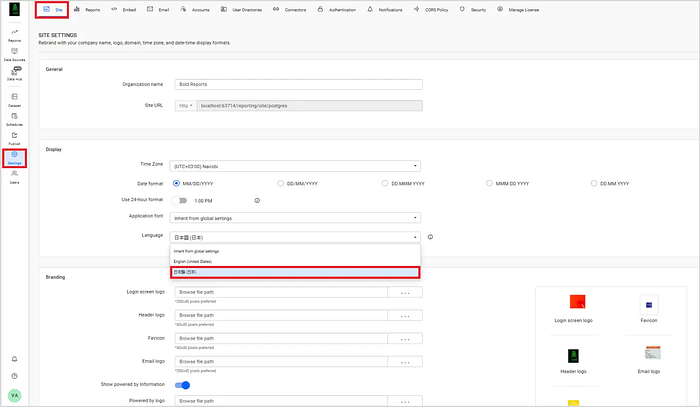Screen dimensions: 700x407
Task: Click the Login screen logo preview thumbnail
Action: [x=577, y=302]
